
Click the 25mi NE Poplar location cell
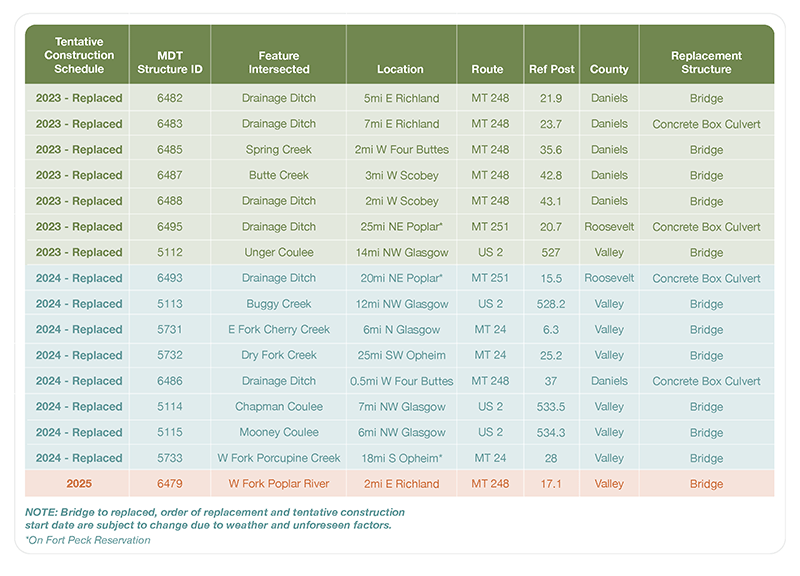pos(400,226)
